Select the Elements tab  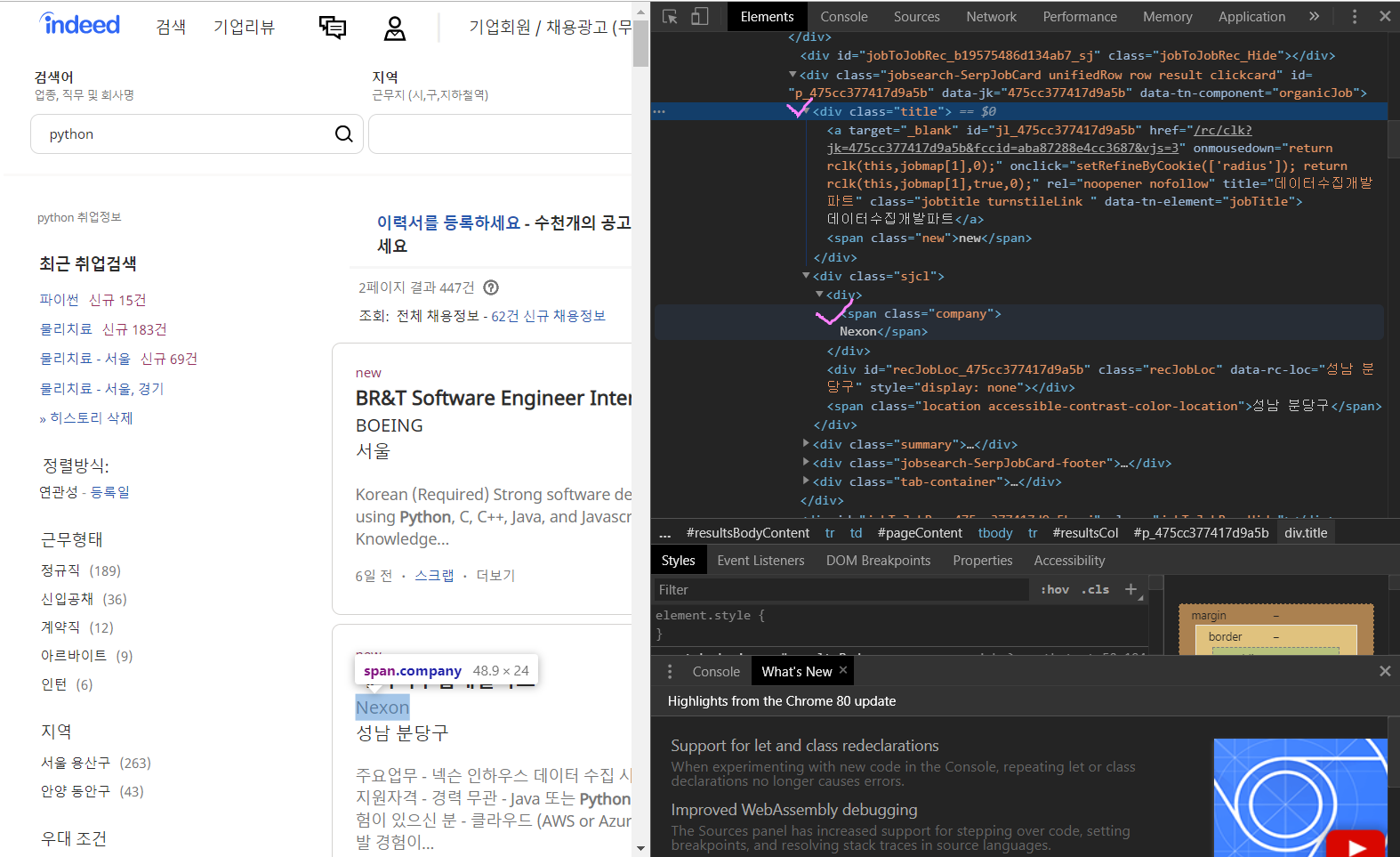click(x=767, y=17)
